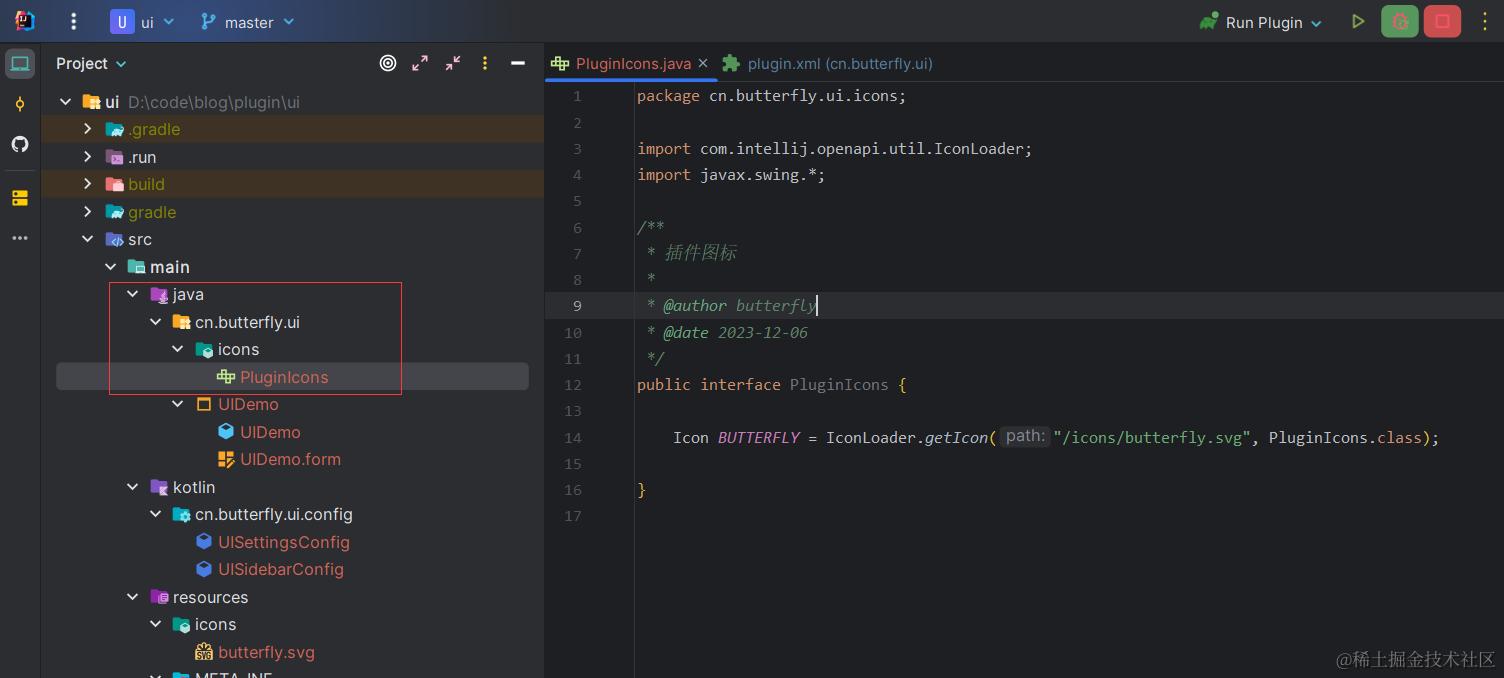Expand the gradle folder chevron
Image resolution: width=1504 pixels, height=678 pixels.
pos(88,212)
